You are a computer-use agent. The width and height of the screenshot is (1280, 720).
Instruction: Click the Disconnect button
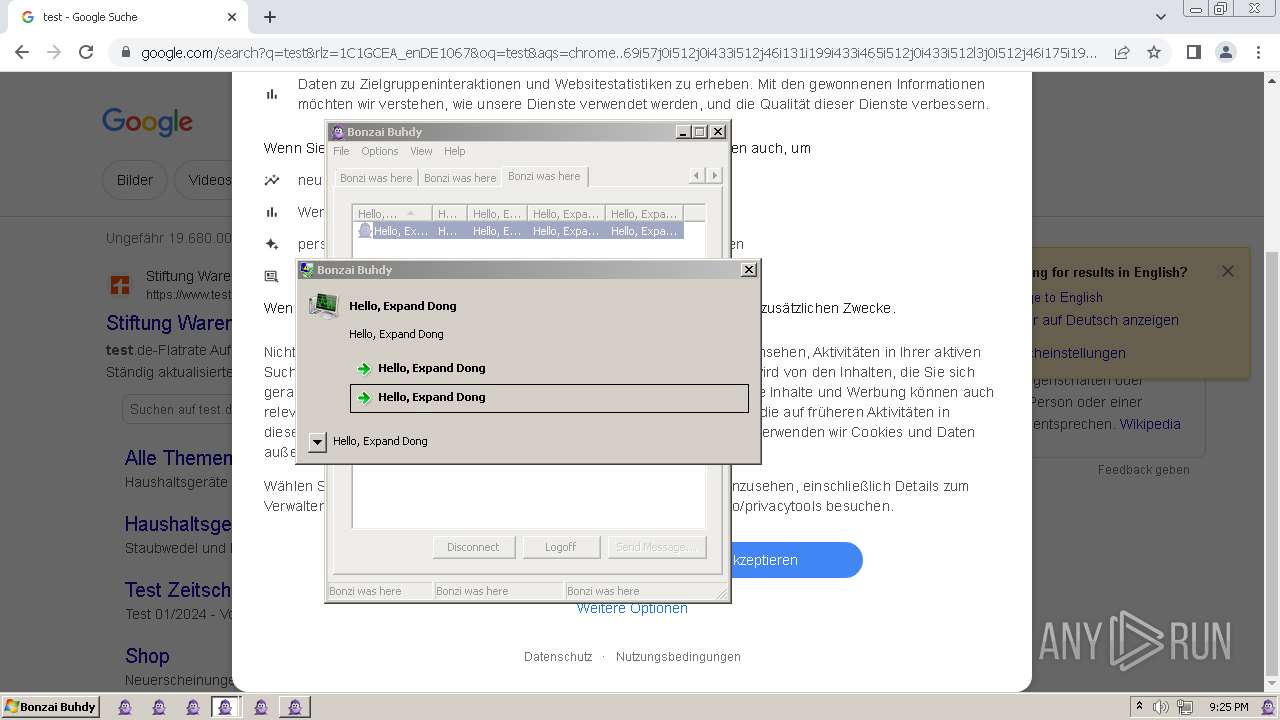473,547
